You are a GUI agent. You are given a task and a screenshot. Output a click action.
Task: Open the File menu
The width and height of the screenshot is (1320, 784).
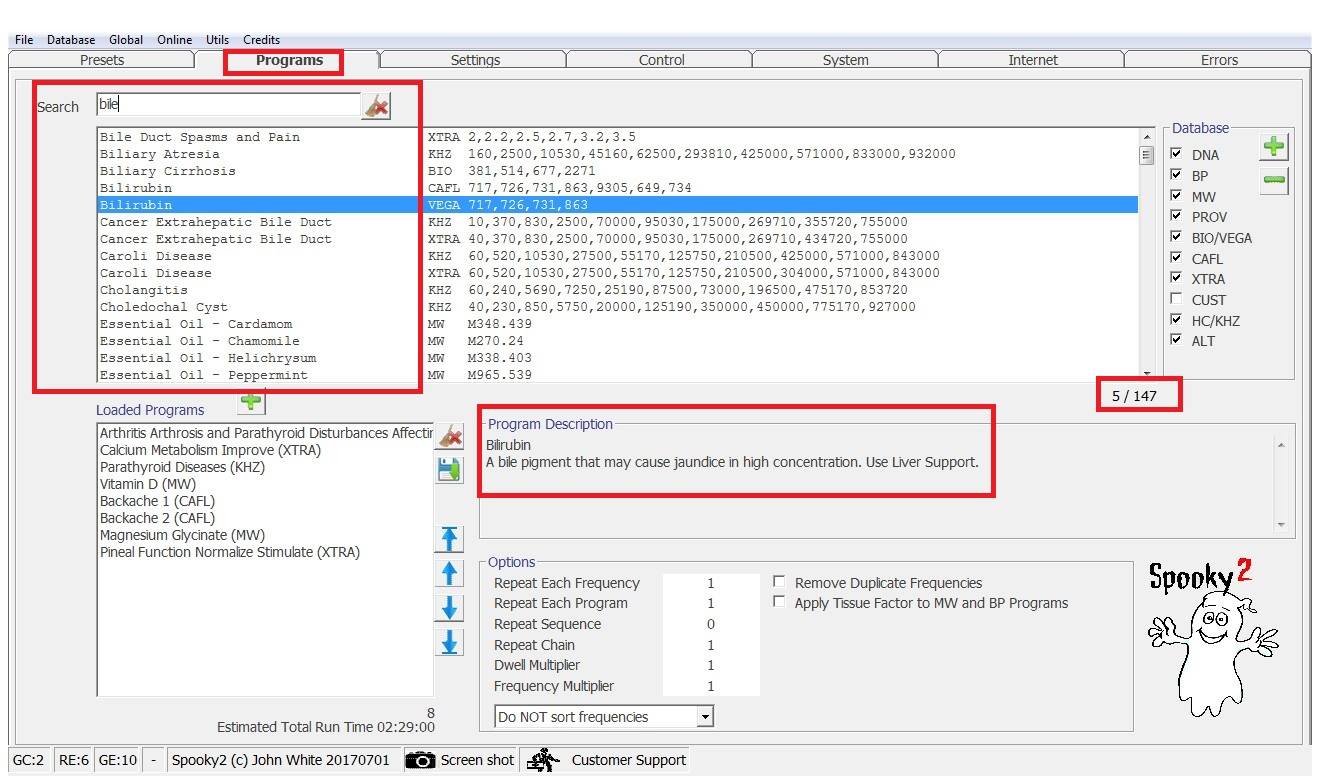coord(24,40)
